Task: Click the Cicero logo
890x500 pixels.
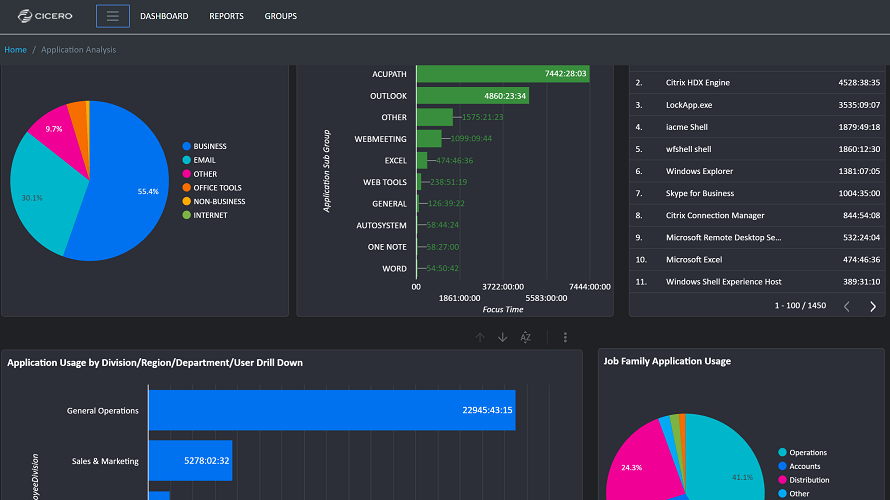Action: click(45, 16)
